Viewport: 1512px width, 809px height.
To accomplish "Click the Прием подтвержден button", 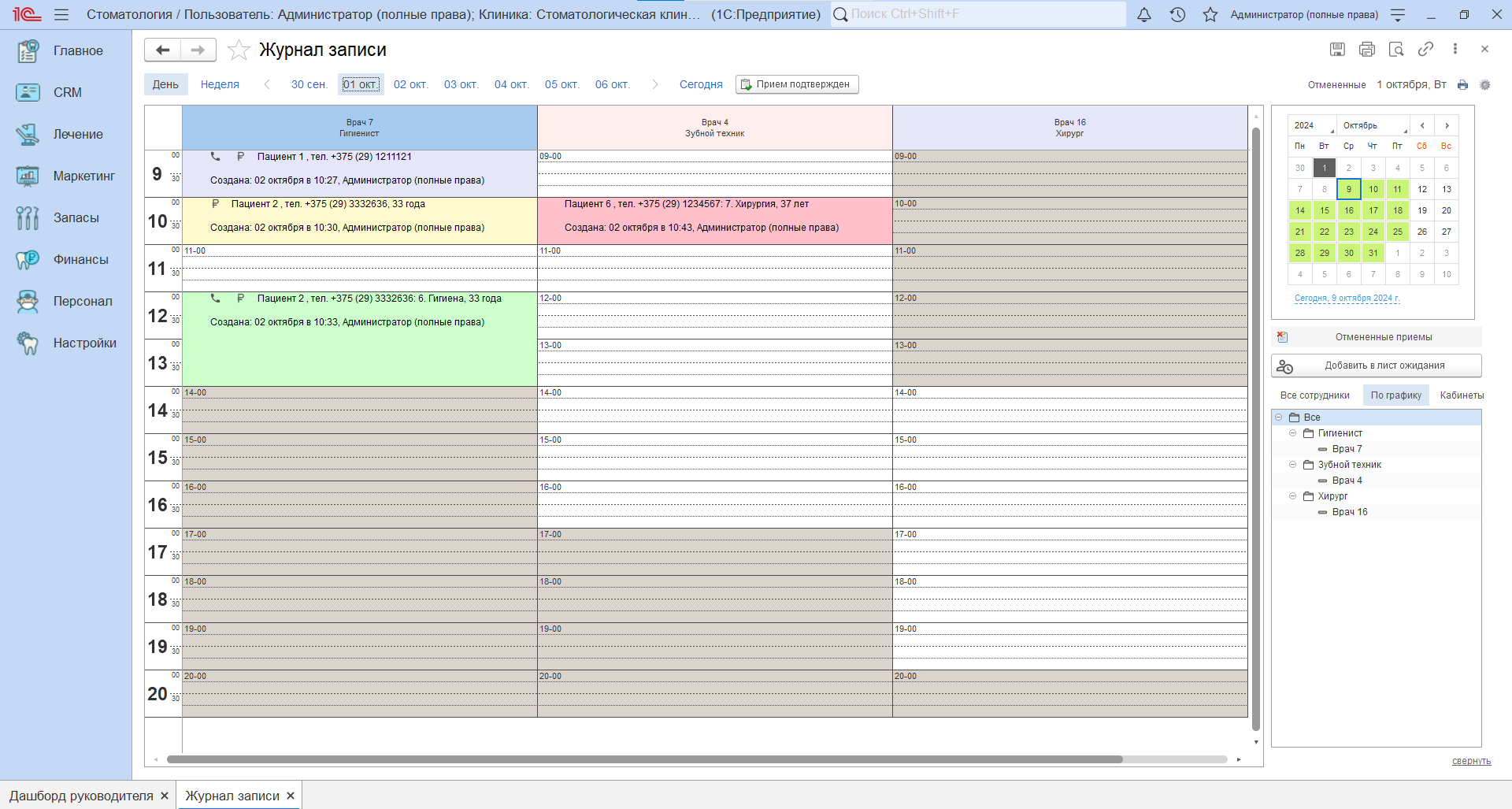I will click(x=797, y=84).
